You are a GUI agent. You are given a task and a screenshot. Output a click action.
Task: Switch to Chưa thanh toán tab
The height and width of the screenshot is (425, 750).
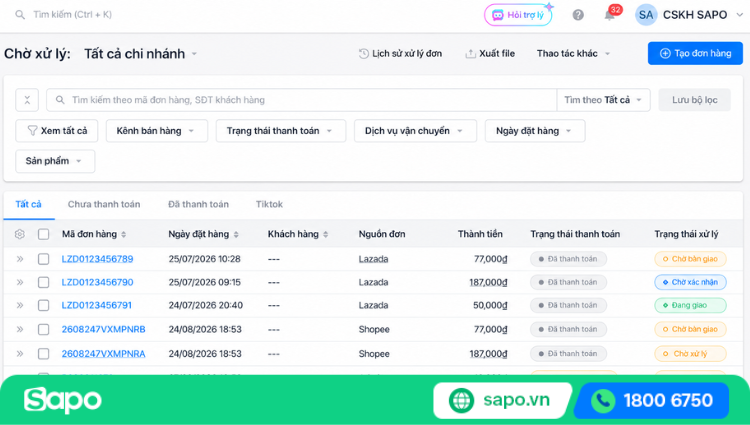pos(104,204)
